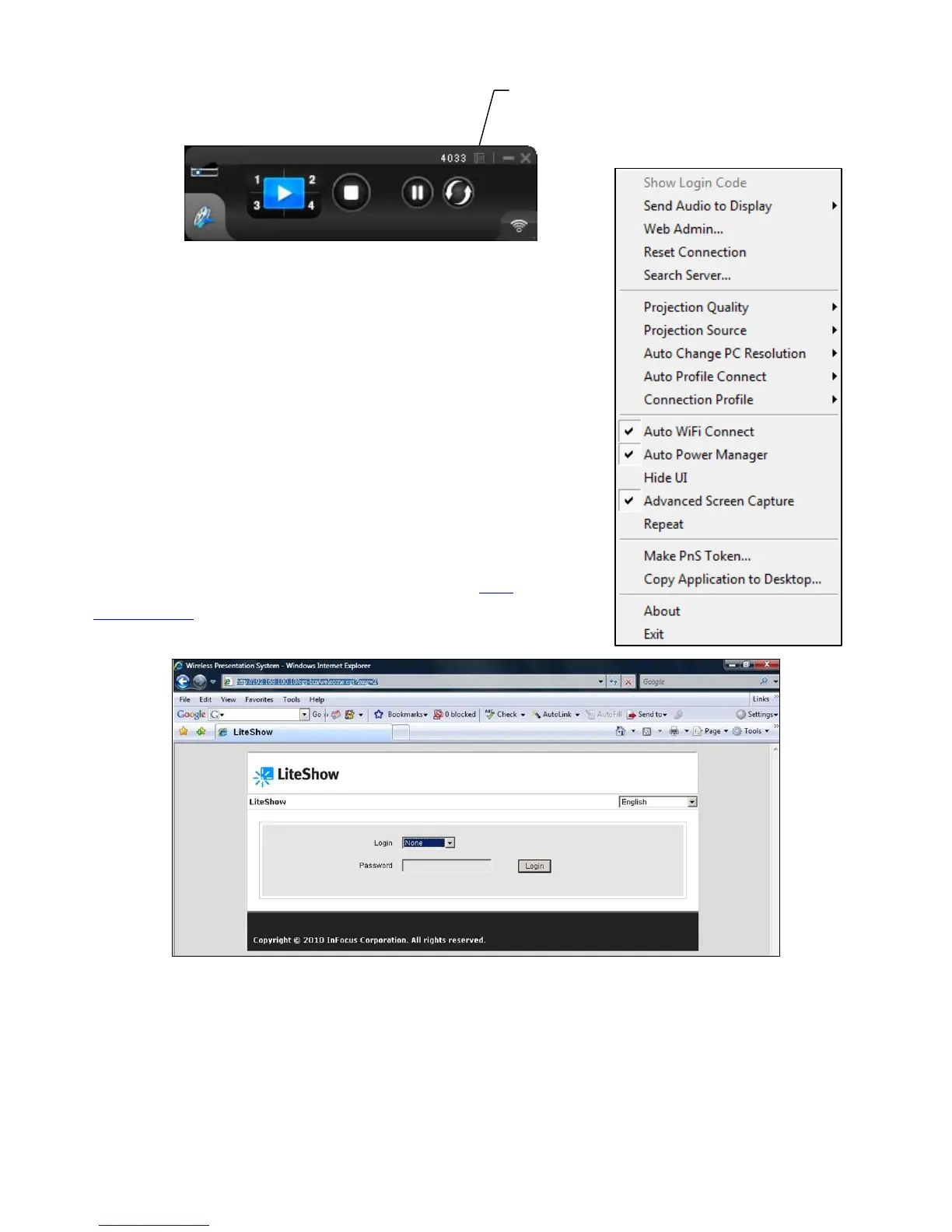The height and width of the screenshot is (1232, 952).
Task: Click the Favorites star icon
Action: pyautogui.click(x=184, y=731)
